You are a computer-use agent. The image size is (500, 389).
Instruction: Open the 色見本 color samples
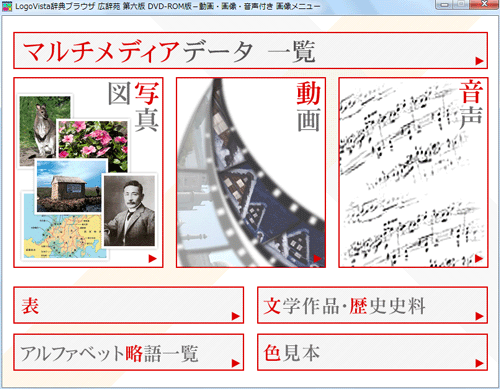373,352
